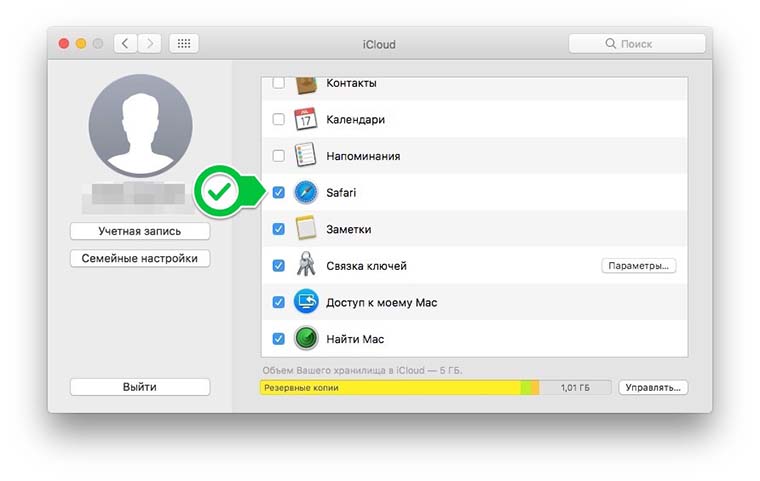Go forward with the right chevron
Screen dimensions: 760x481
click(x=150, y=44)
